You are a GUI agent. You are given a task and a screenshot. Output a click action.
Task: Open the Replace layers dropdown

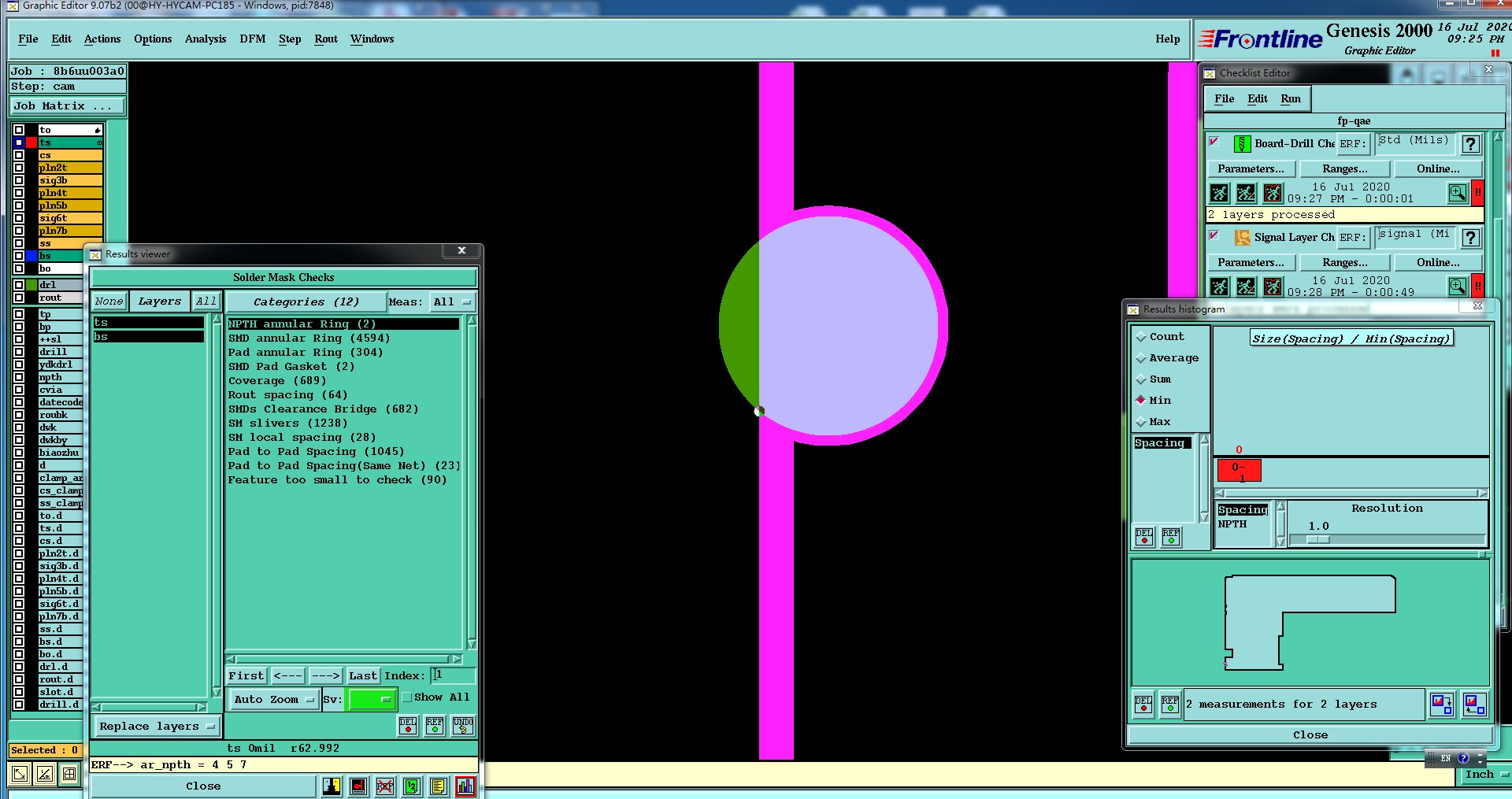click(157, 727)
